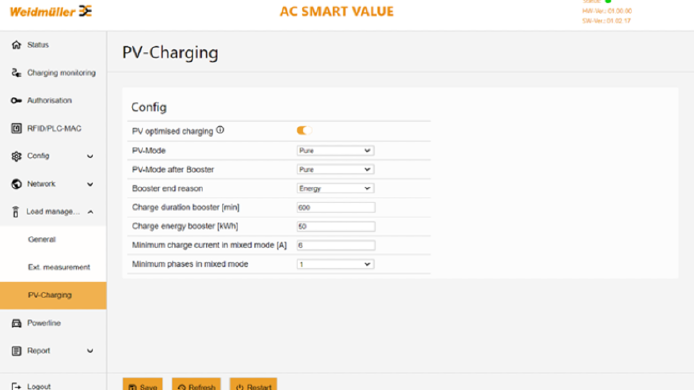
Task: Click the Config gear icon
Action: click(16, 156)
